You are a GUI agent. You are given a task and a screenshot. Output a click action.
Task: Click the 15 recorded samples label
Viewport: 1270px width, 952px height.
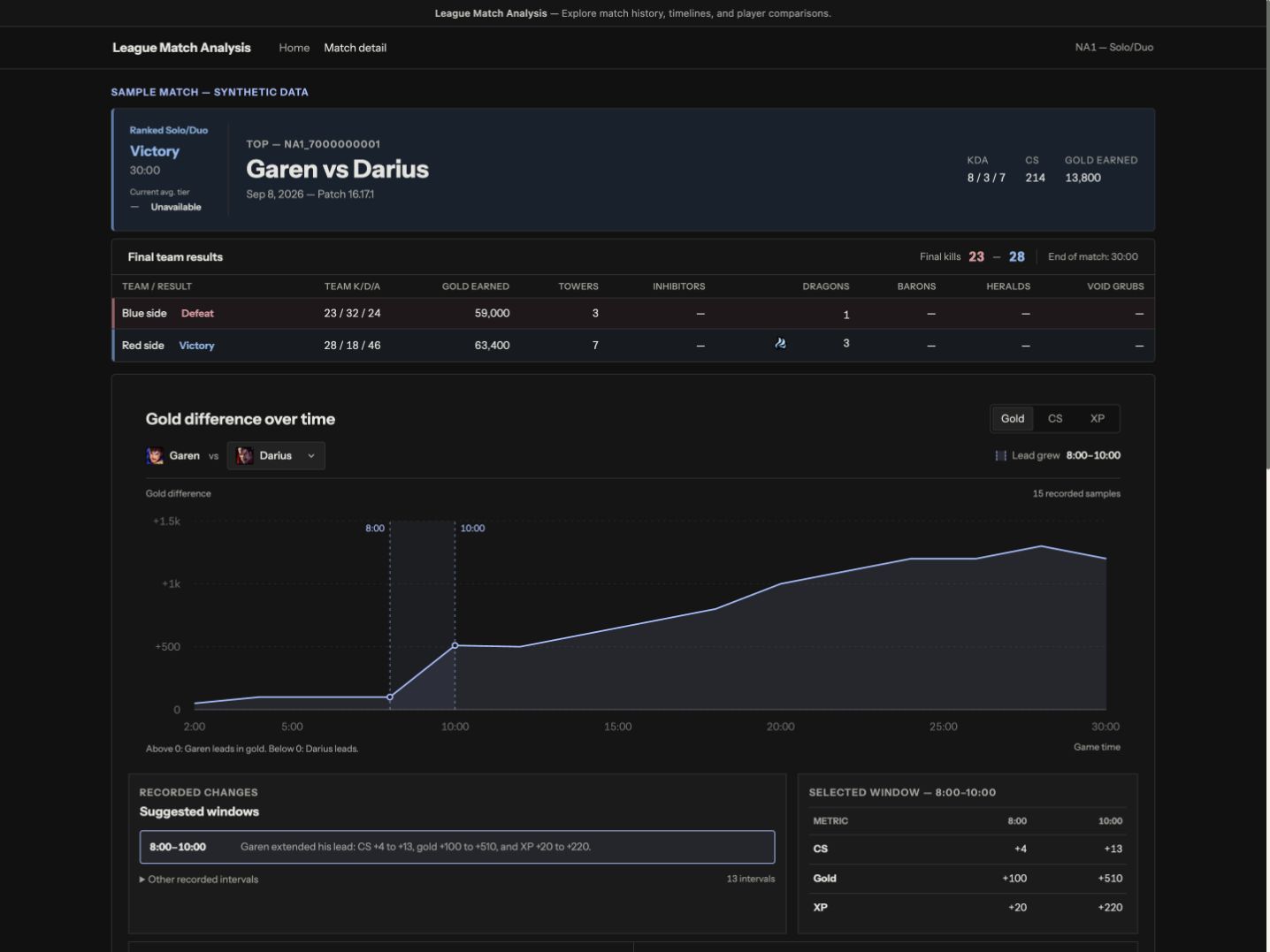click(1076, 494)
